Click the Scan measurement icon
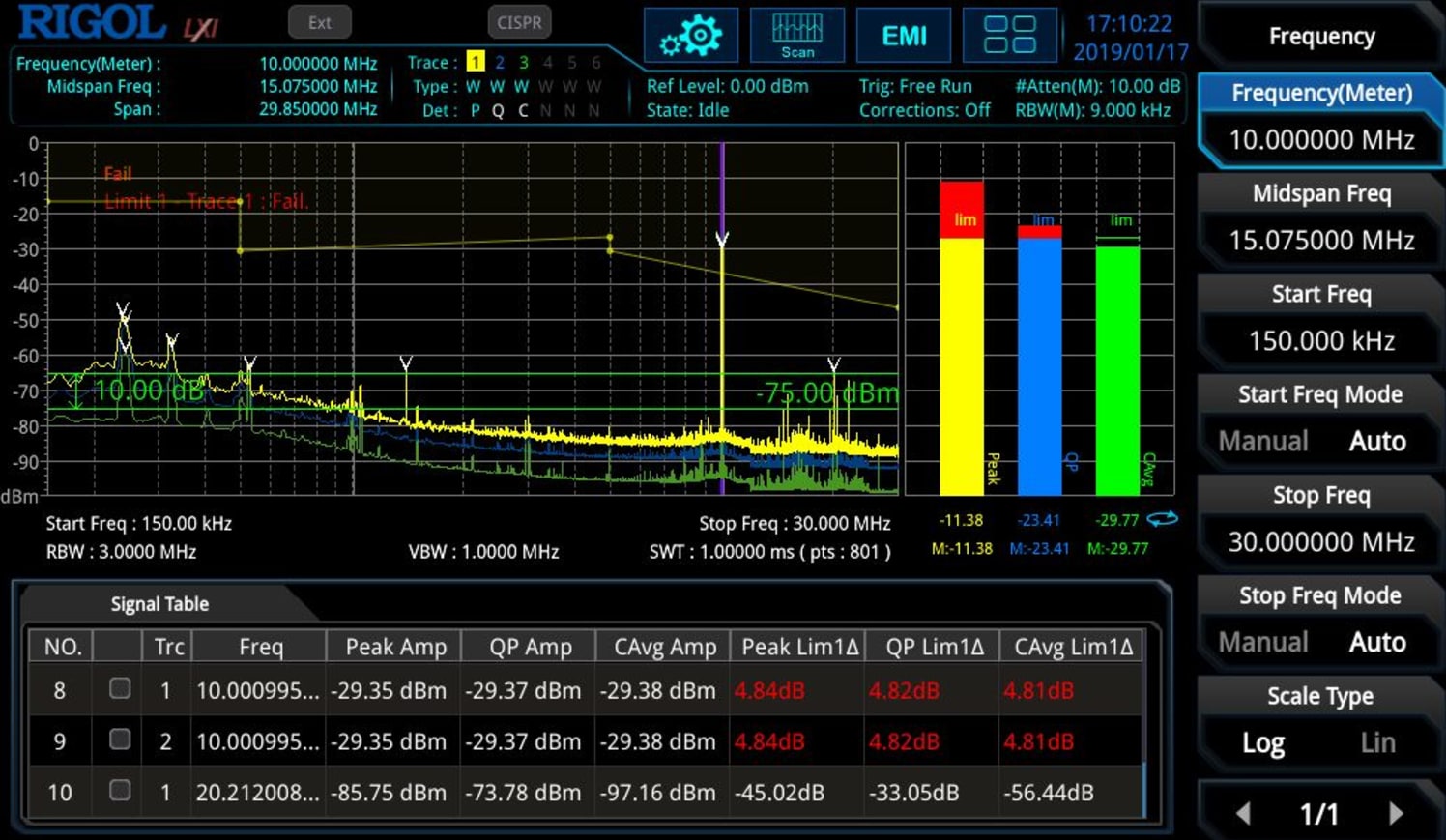The height and width of the screenshot is (840, 1446). click(796, 34)
